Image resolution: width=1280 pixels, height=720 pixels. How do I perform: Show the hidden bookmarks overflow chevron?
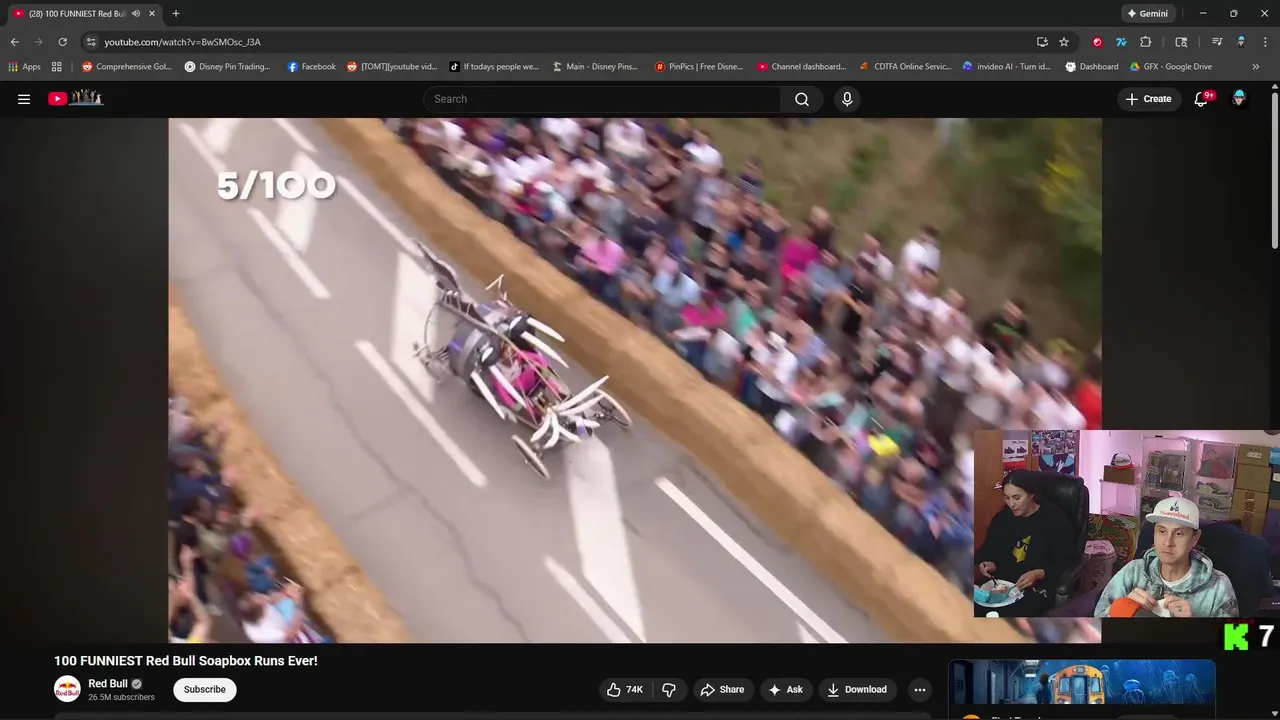1257,67
